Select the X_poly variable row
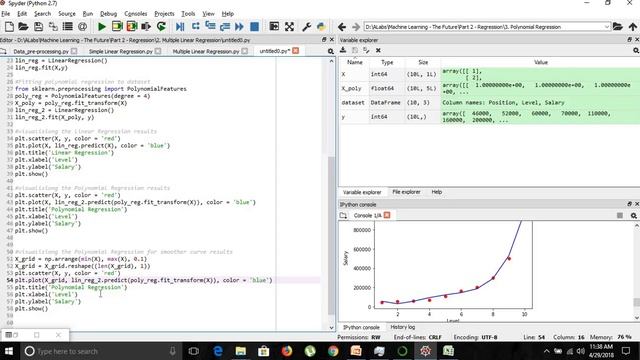640x360 pixels. click(489, 89)
